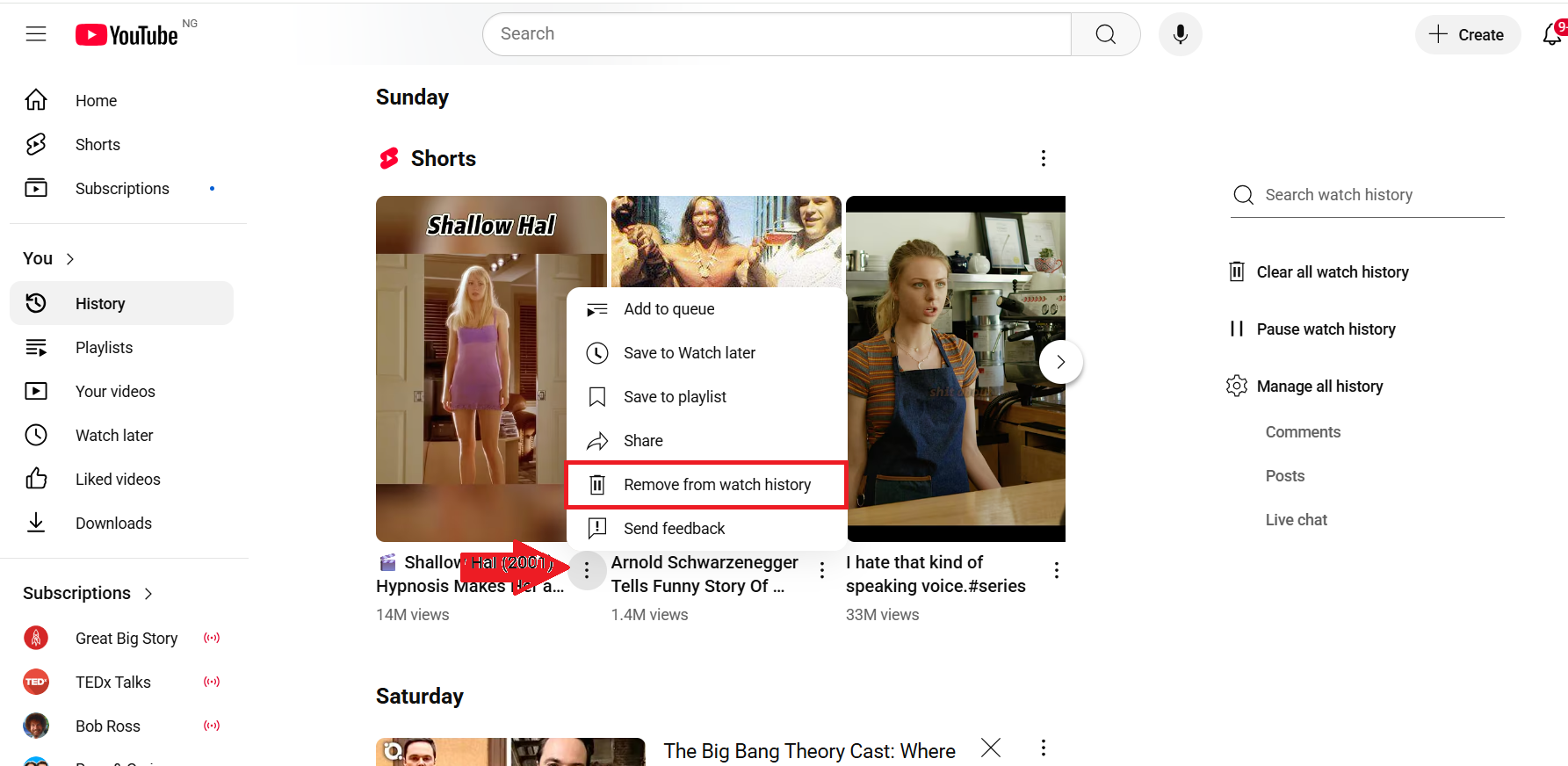Go to YouTube home via logo
Image resolution: width=1568 pixels, height=766 pixels.
(x=126, y=34)
